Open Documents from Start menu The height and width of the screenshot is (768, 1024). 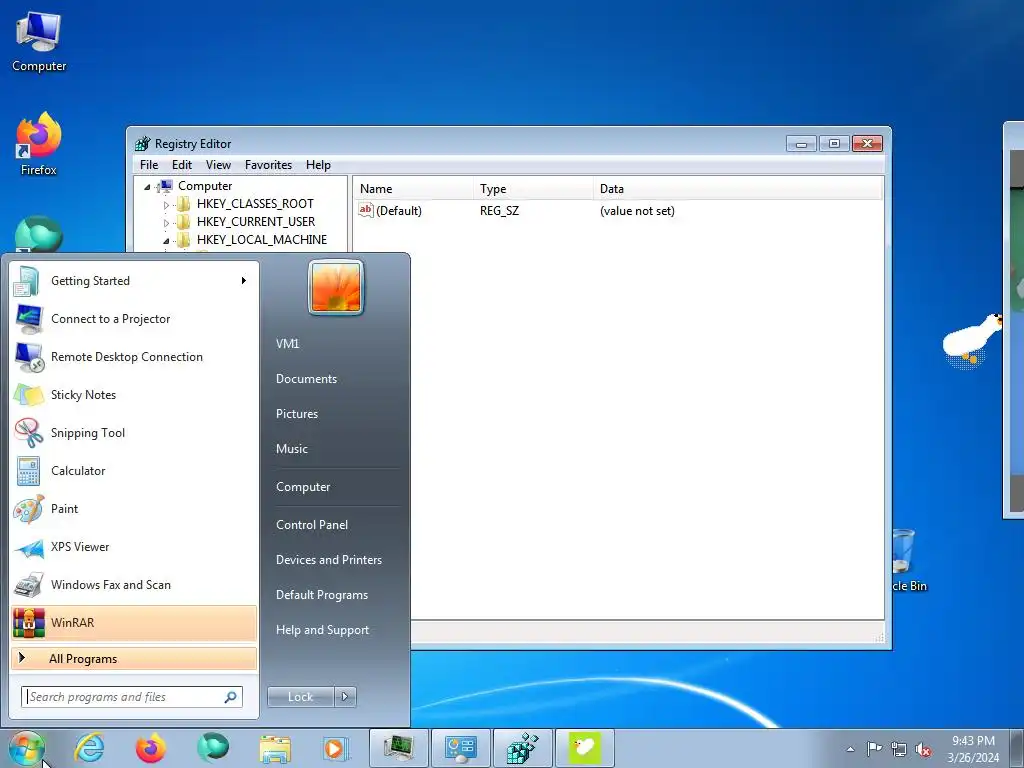coord(306,379)
